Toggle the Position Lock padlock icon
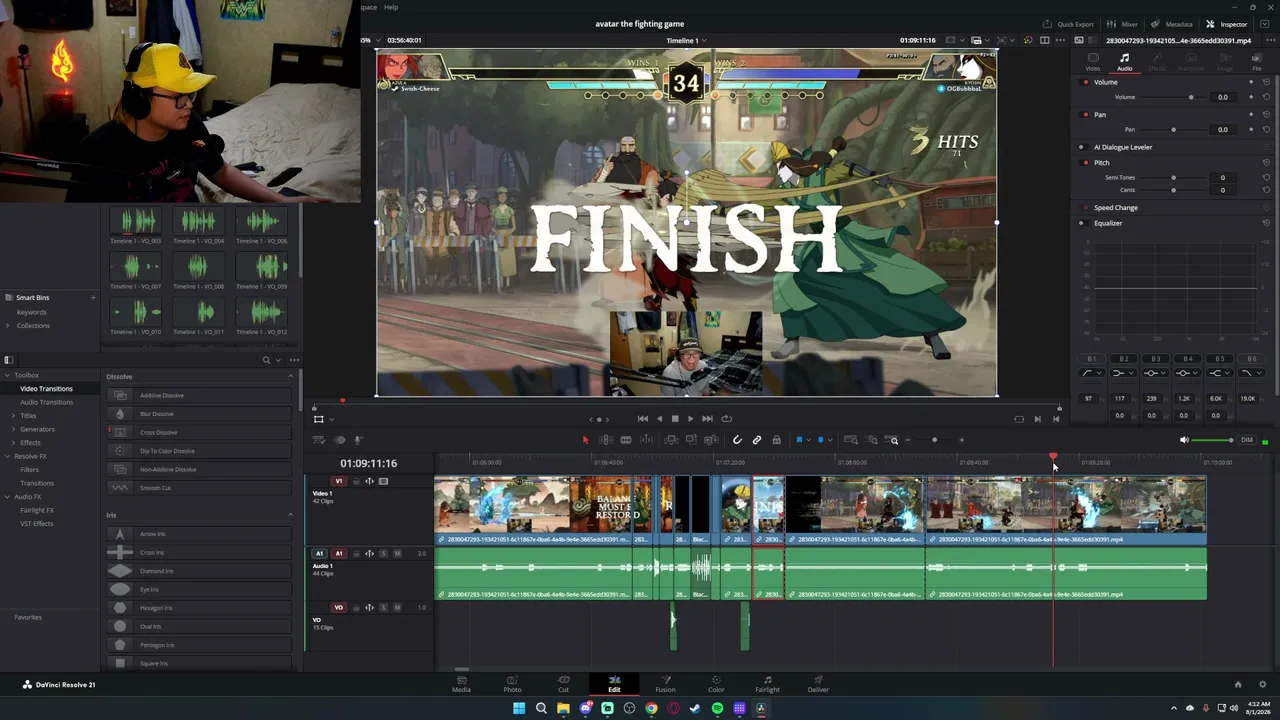 (776, 440)
